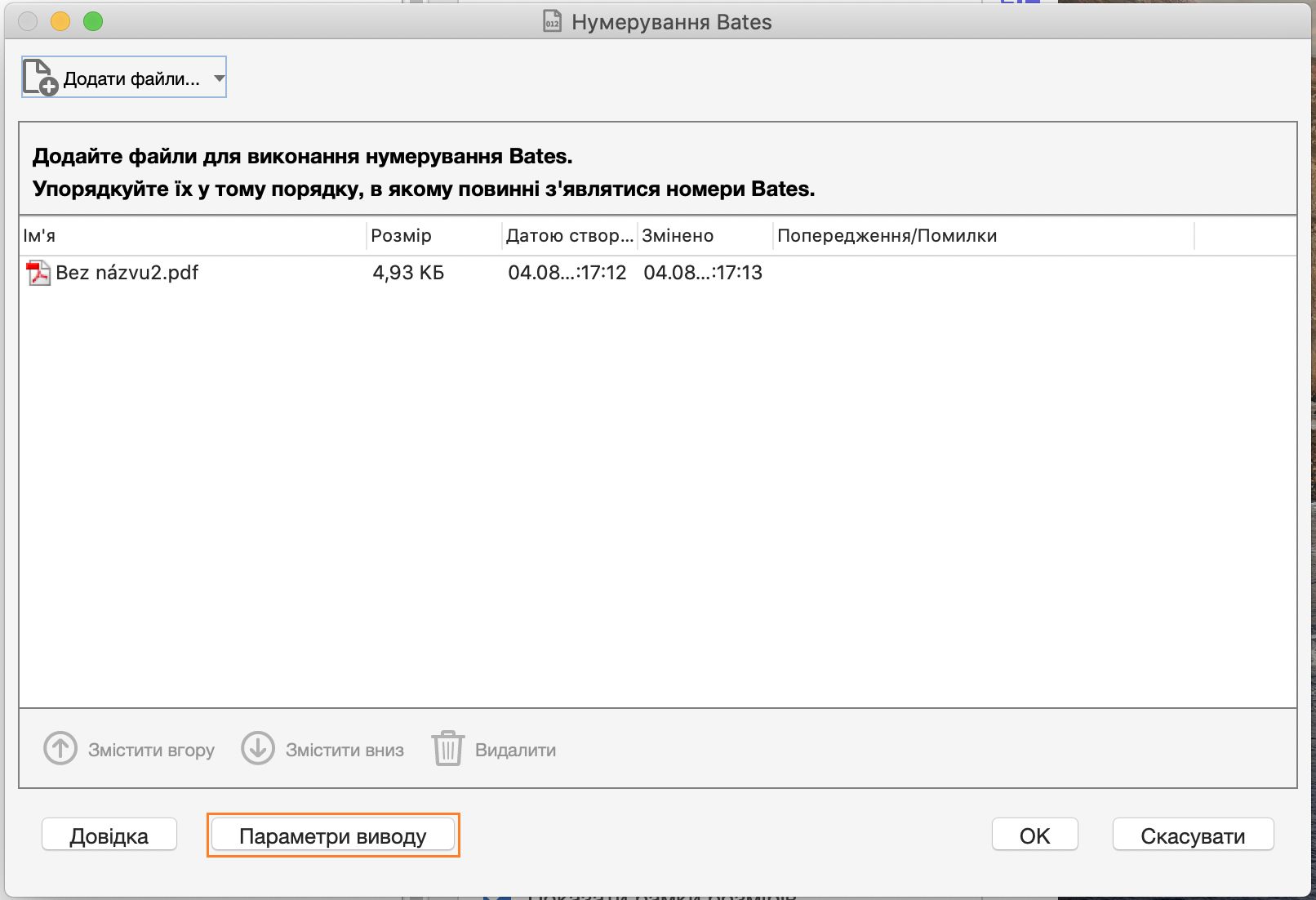Click the Змістити вгору up-arrow icon

click(x=60, y=748)
